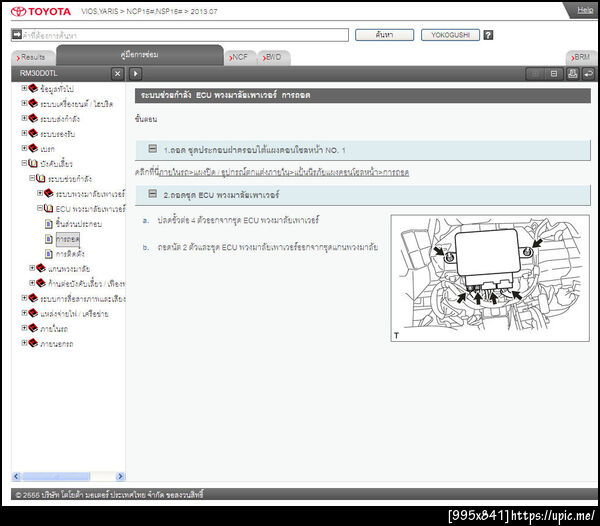Screen dimensions: 600x526
Task: Click the page icon for ชิ้นส่วนประกอบ
Action: tap(49, 223)
